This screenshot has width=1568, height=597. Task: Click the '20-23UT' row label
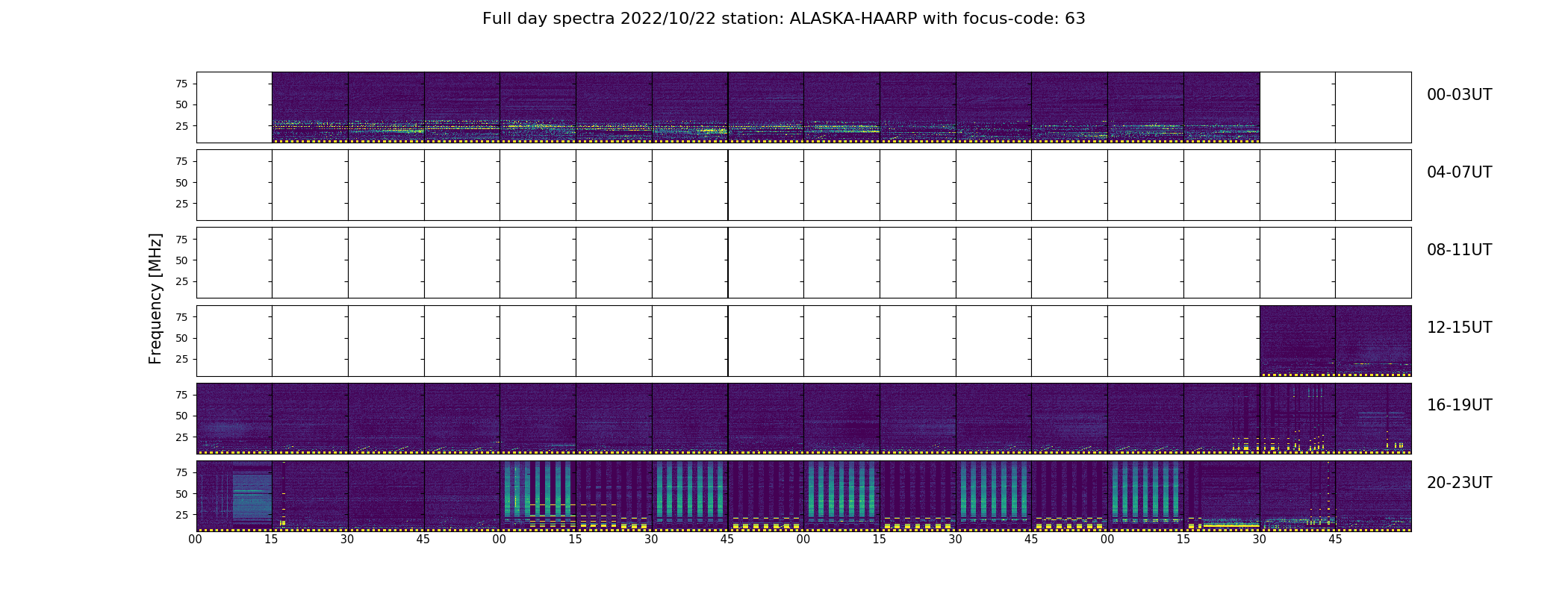[x=1459, y=483]
